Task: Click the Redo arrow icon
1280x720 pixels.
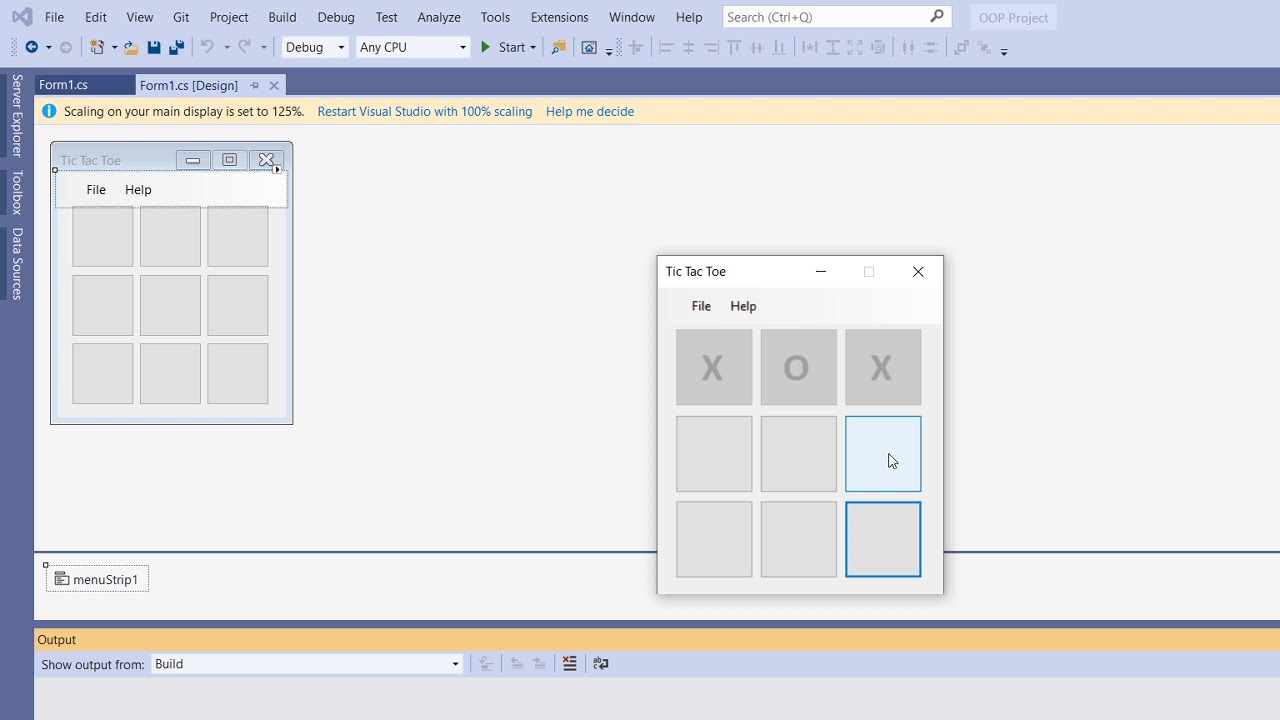Action: pos(244,47)
